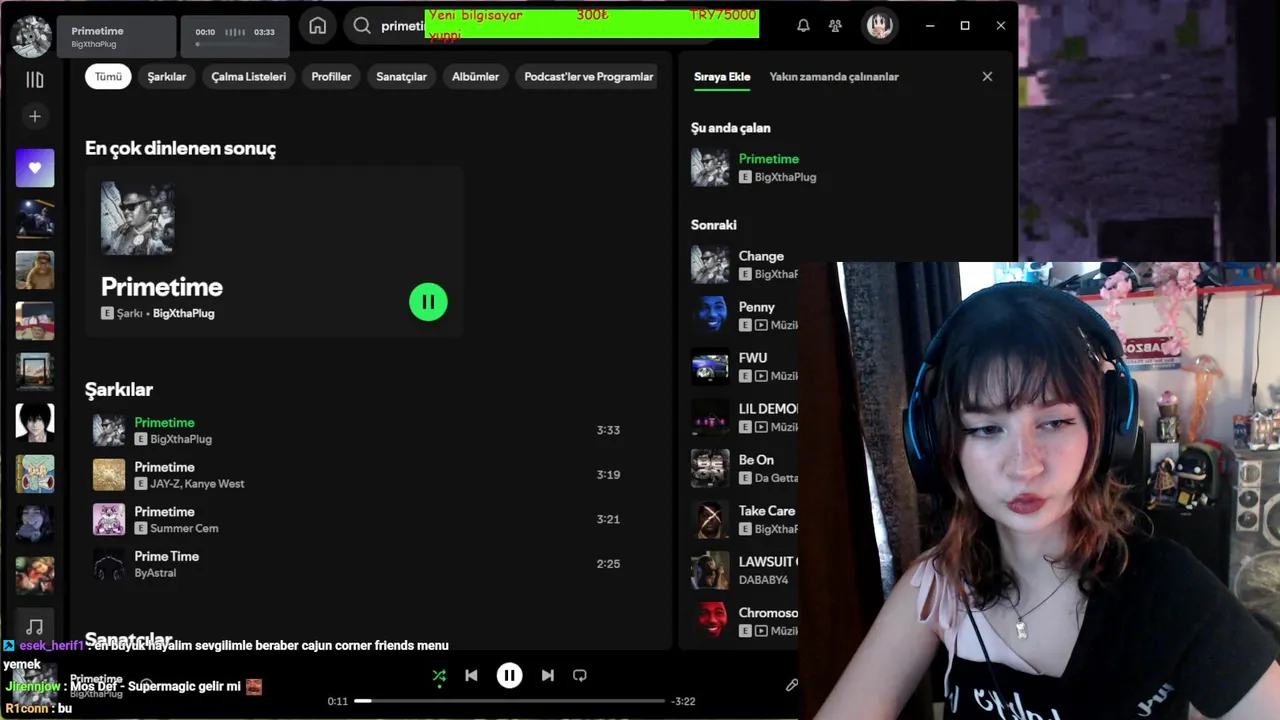Toggle repeat mode
This screenshot has height=720, width=1280.
[579, 676]
